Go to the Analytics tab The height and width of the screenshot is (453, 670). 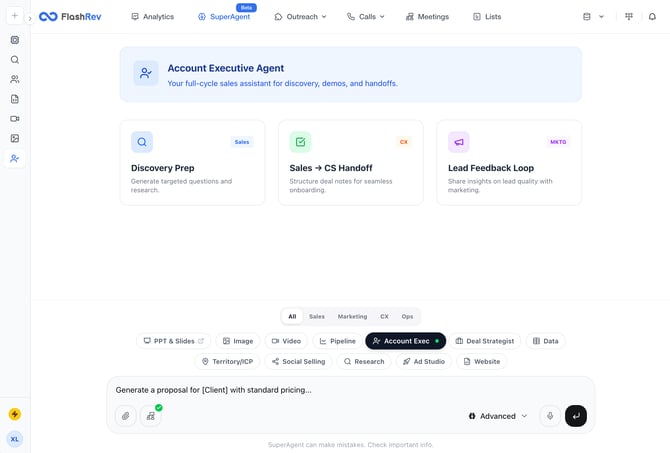click(x=152, y=17)
